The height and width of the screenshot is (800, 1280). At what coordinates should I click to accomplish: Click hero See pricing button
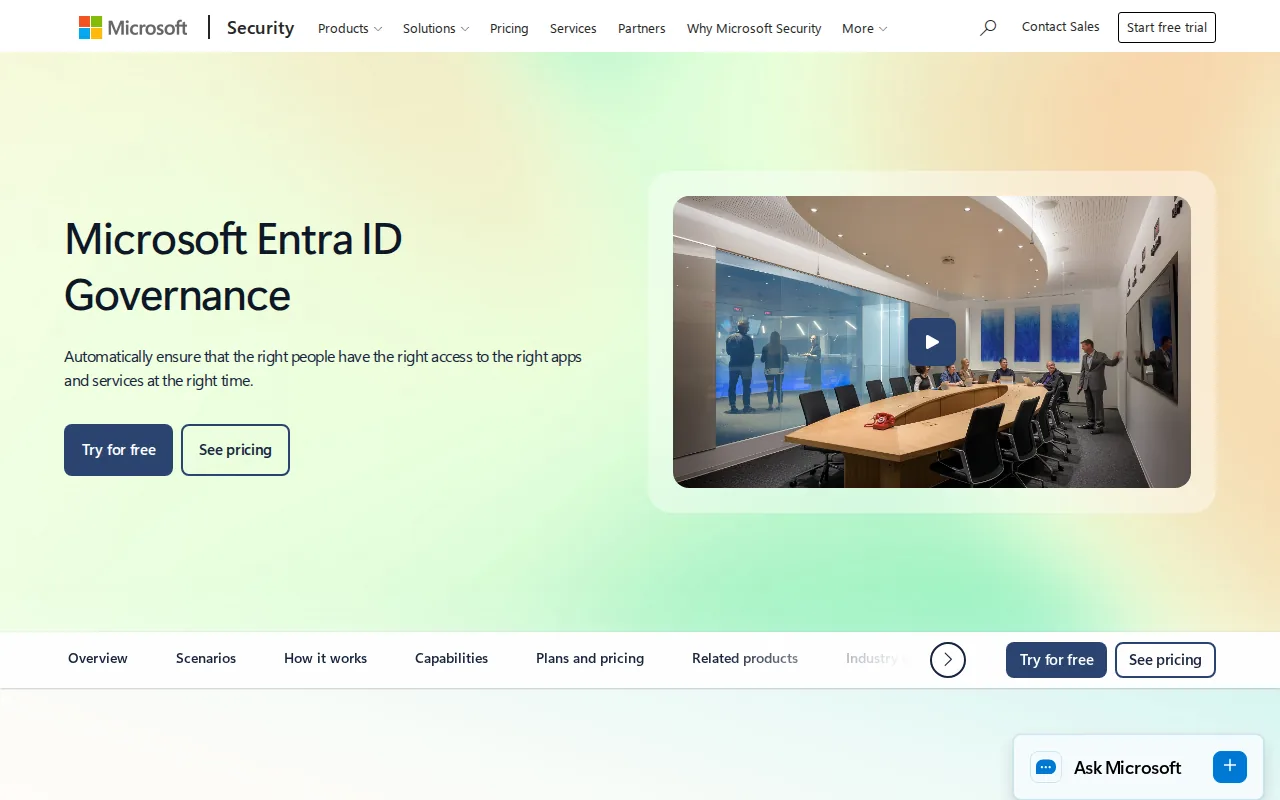[235, 450]
